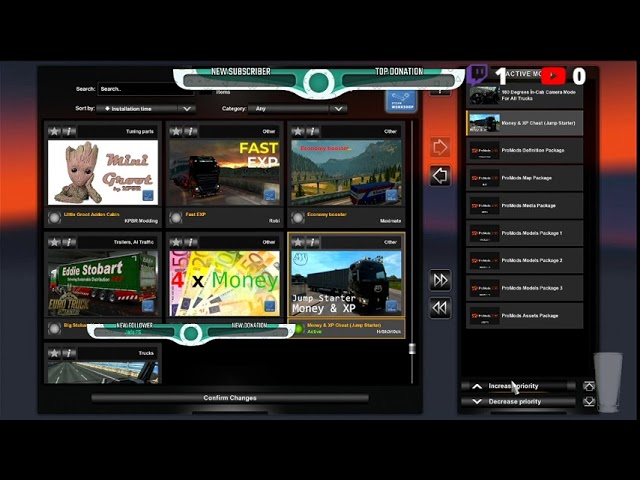
Task: Activate all mods with double right arrows
Action: [x=440, y=280]
